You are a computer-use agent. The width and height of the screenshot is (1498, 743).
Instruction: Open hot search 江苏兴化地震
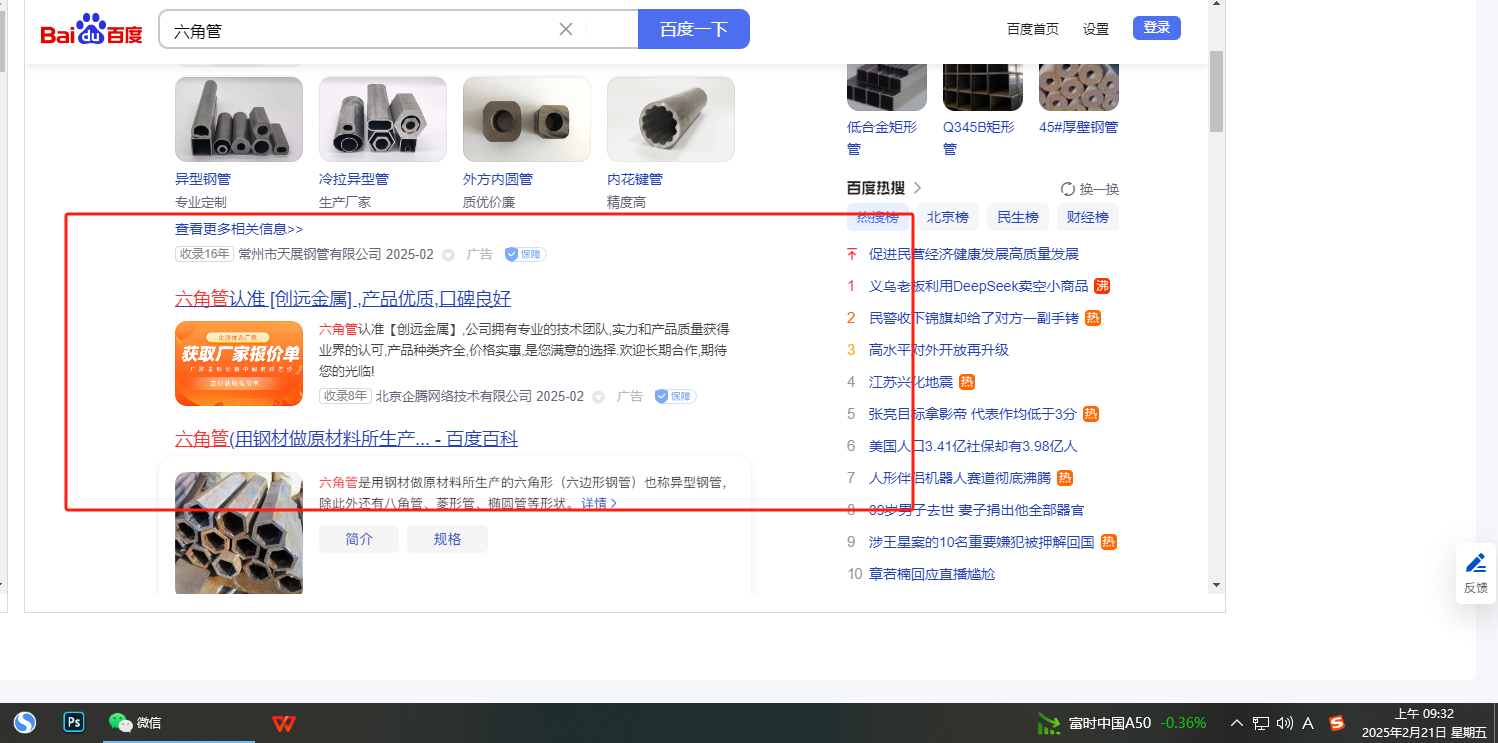pos(911,382)
